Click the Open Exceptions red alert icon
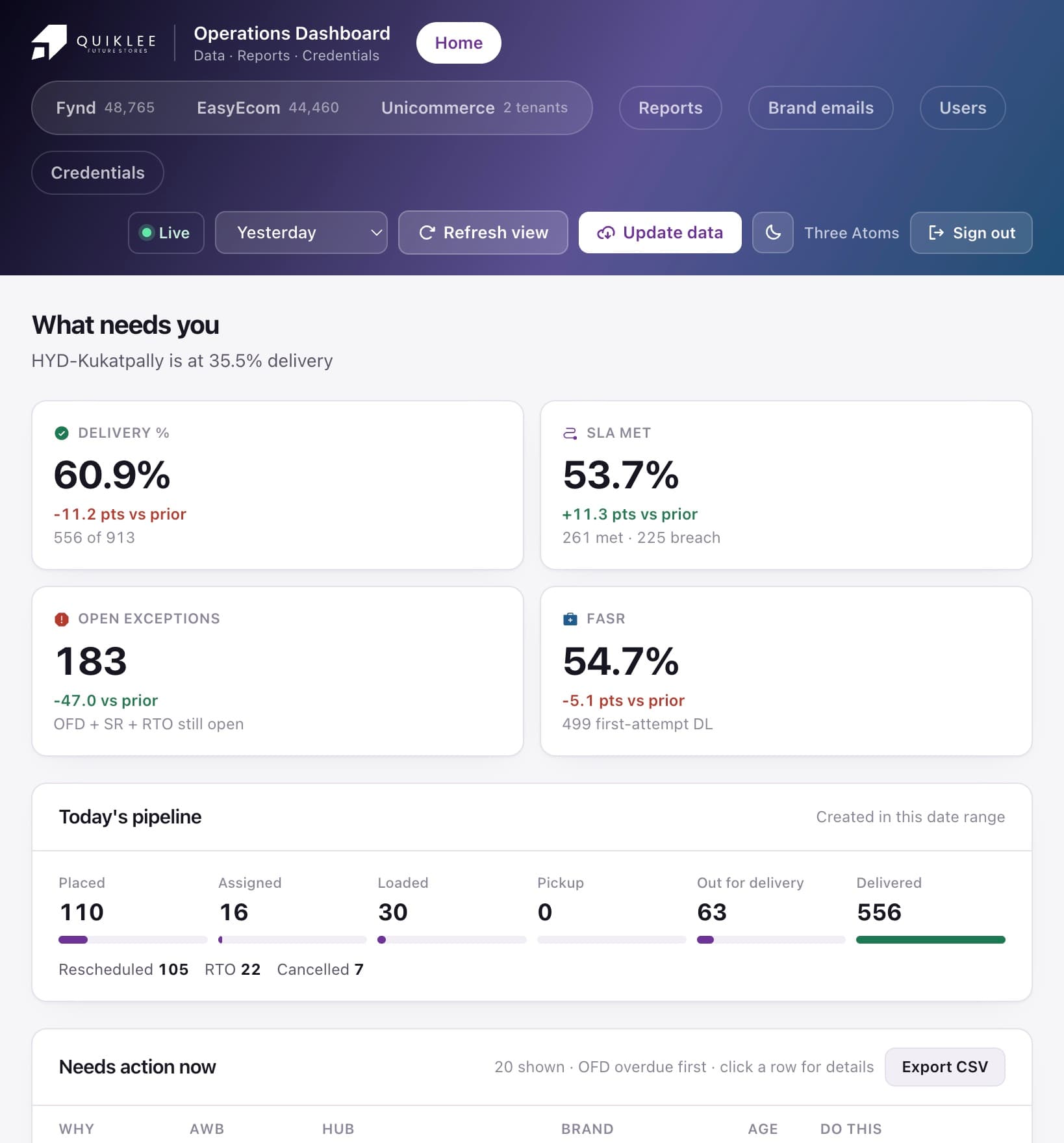 [62, 619]
